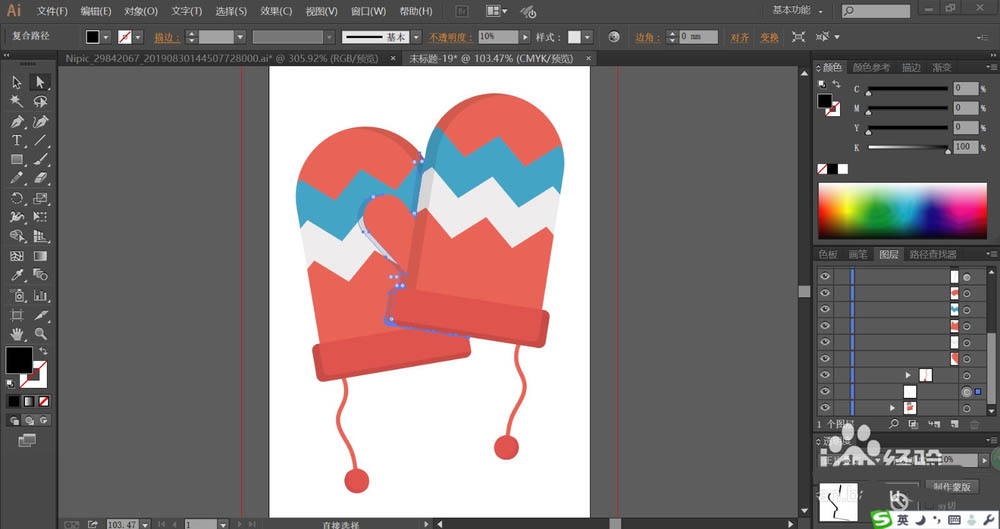The width and height of the screenshot is (1000, 529).
Task: Open the 效果(C) menu
Action: [276, 11]
